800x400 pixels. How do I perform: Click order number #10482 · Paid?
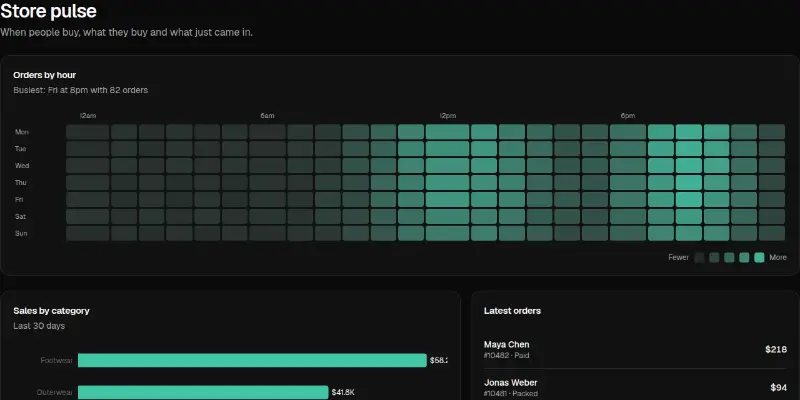(506, 355)
